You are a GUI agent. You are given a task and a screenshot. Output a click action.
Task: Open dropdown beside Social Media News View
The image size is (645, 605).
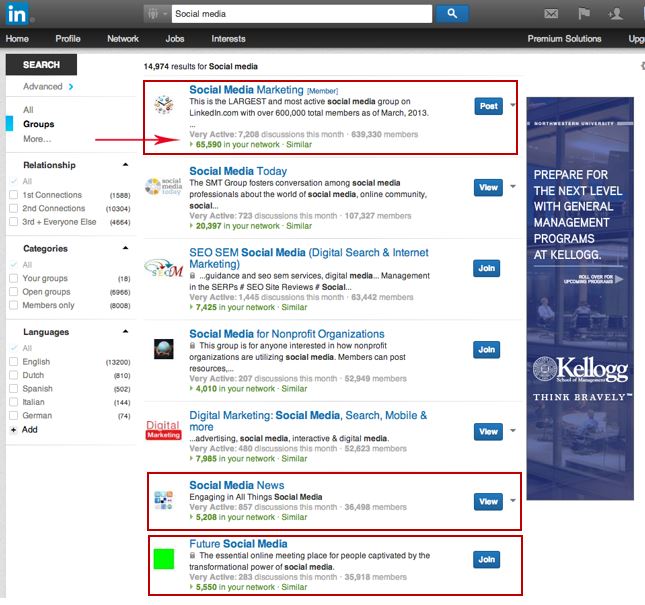pyautogui.click(x=513, y=501)
